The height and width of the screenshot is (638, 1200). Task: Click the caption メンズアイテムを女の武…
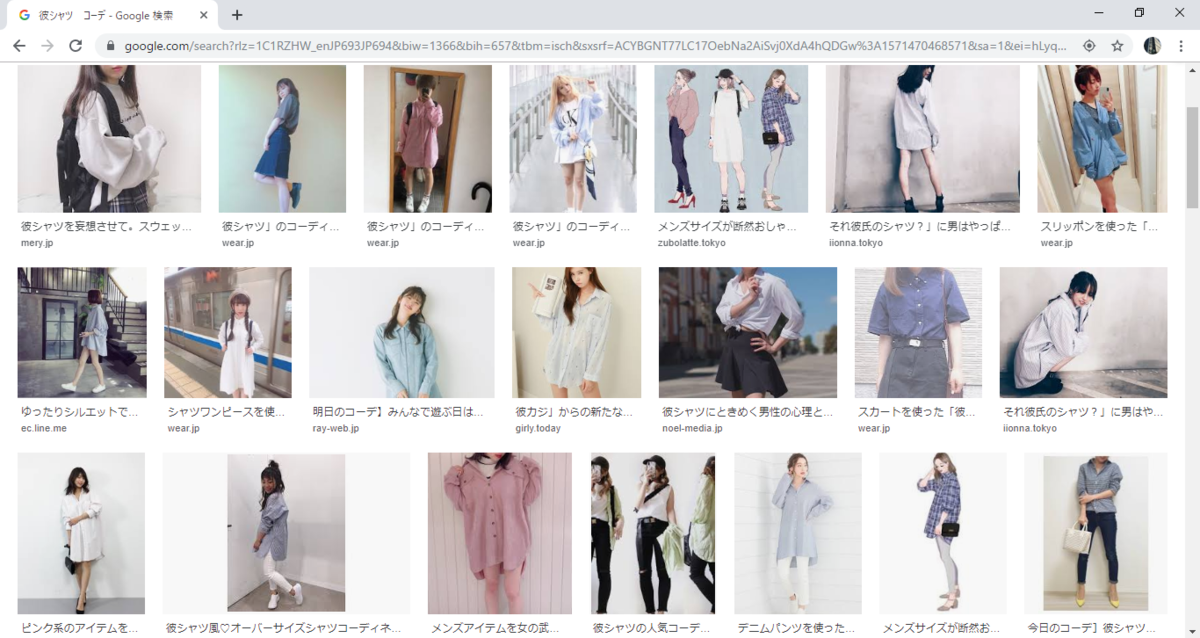click(496, 629)
